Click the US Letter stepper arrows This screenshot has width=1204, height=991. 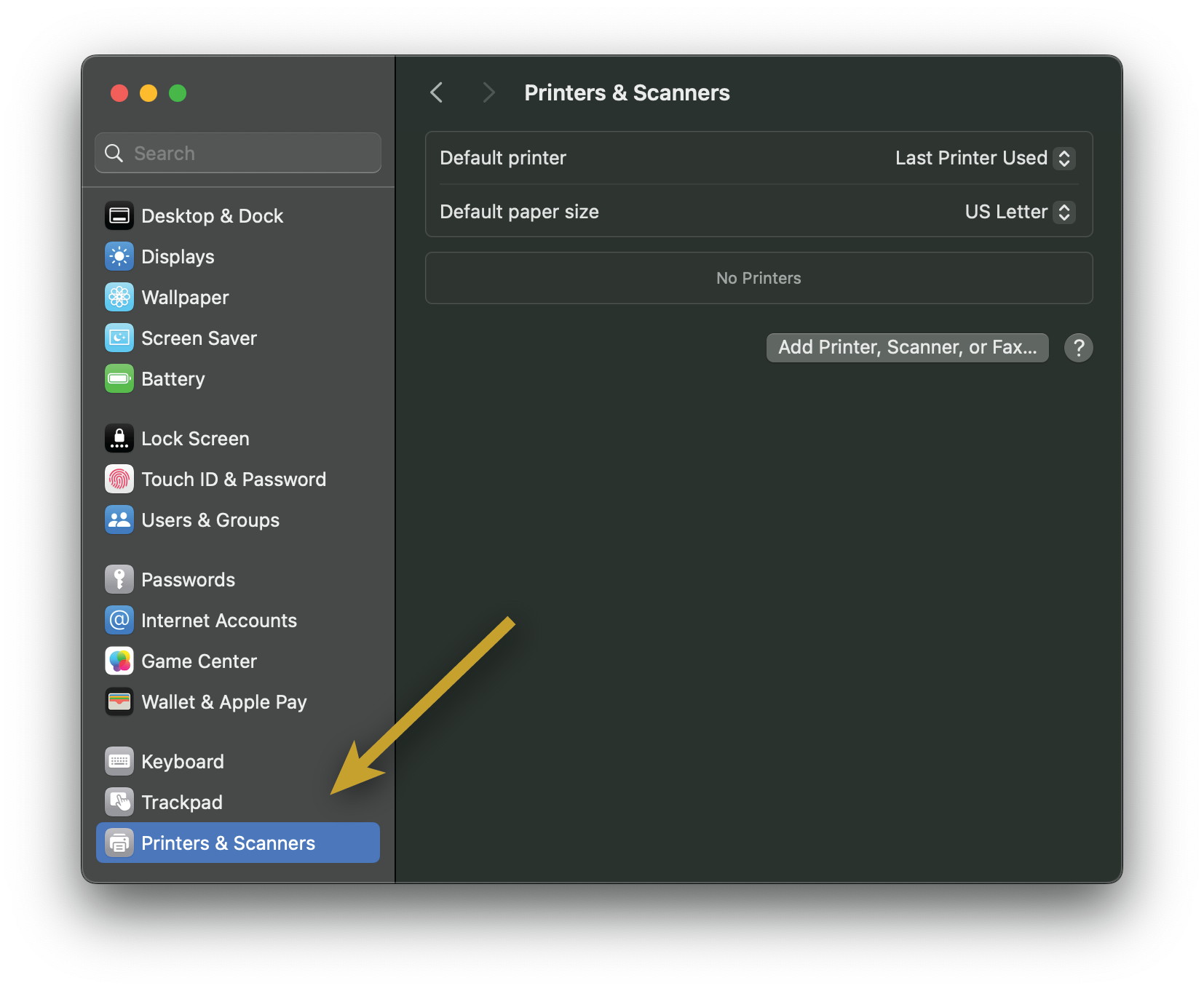pos(1064,212)
